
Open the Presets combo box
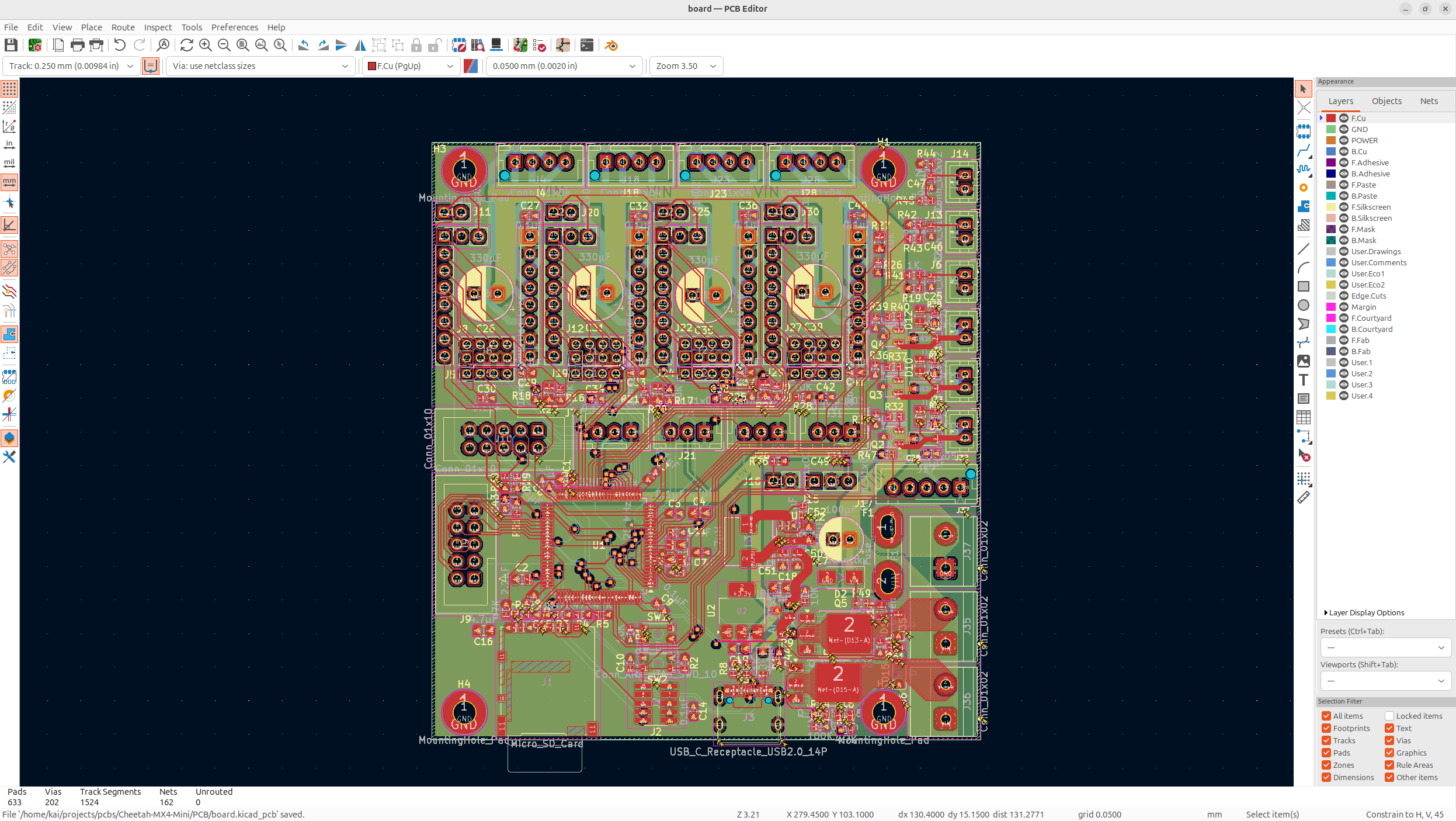1385,647
